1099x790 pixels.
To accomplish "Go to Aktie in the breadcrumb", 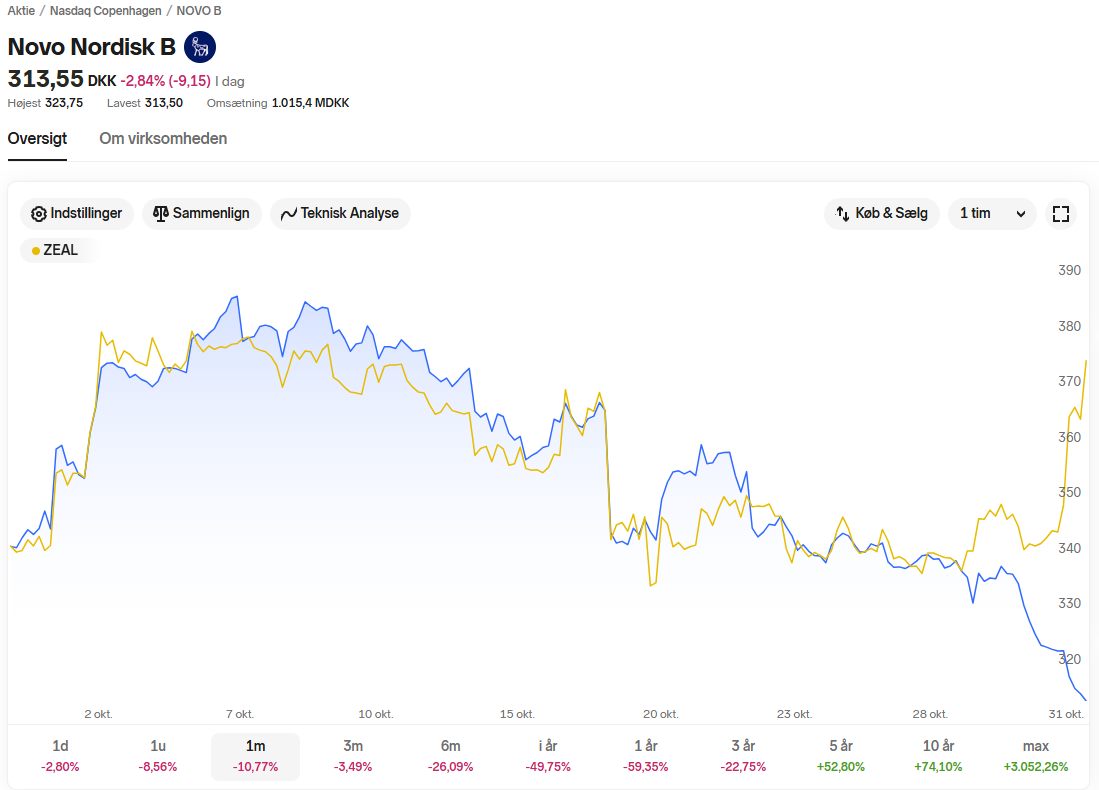I will [21, 11].
